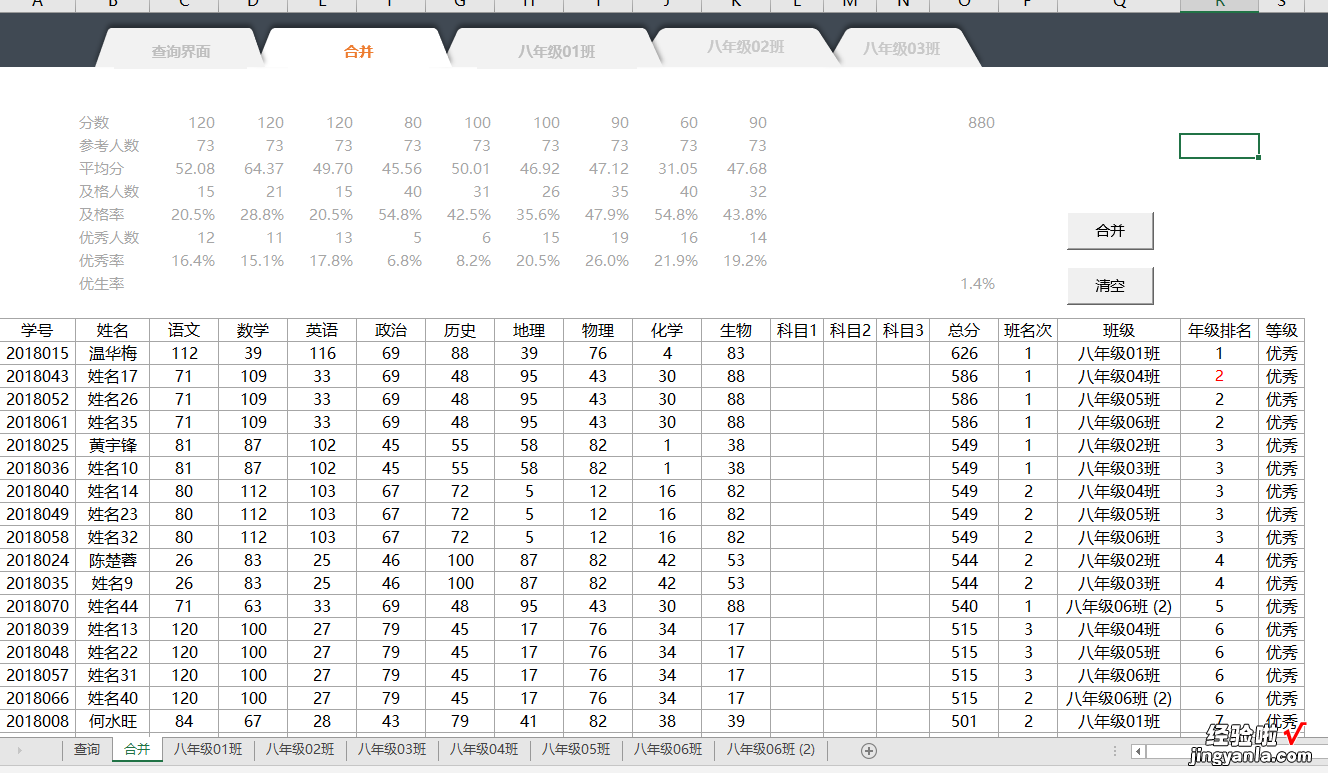Click the 分数 summary row label
Viewport: 1328px width, 773px height.
pos(94,122)
